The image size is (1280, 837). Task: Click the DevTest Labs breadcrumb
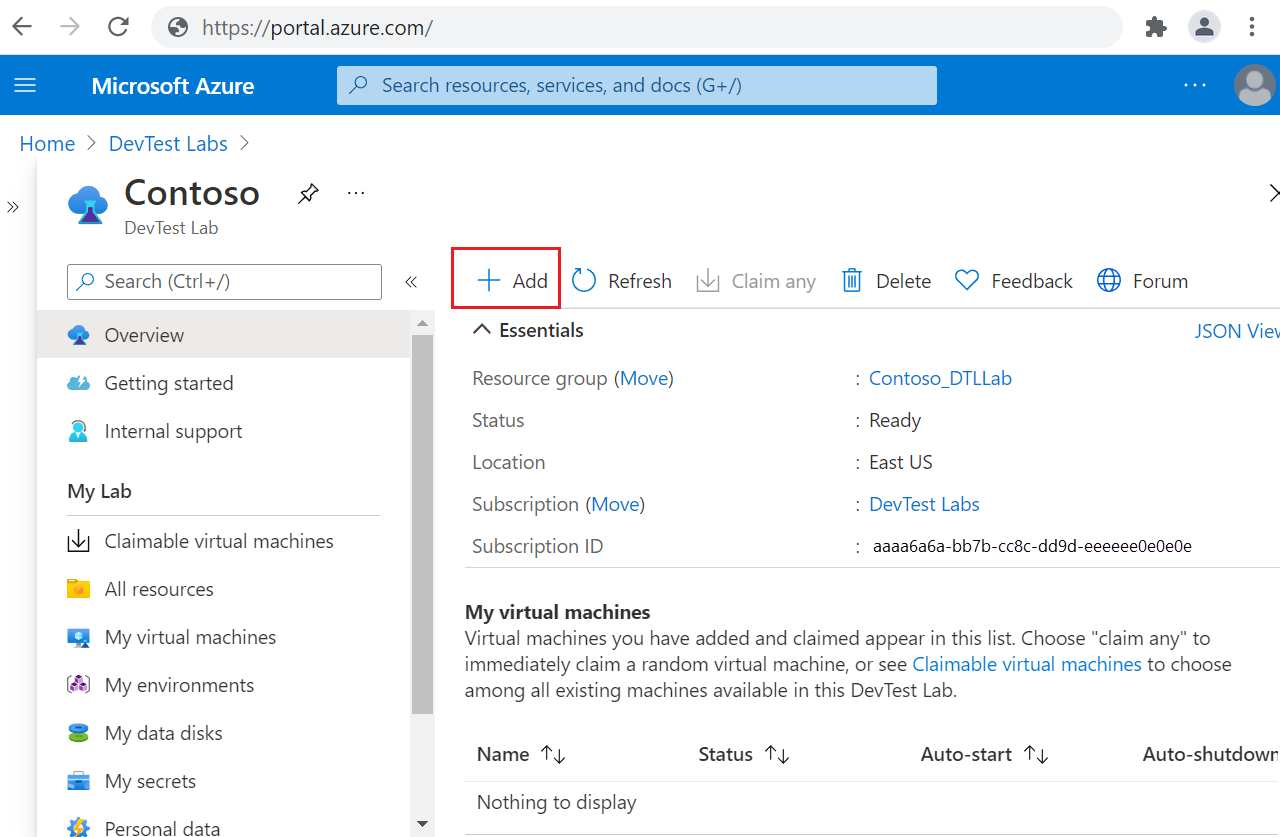[x=168, y=143]
